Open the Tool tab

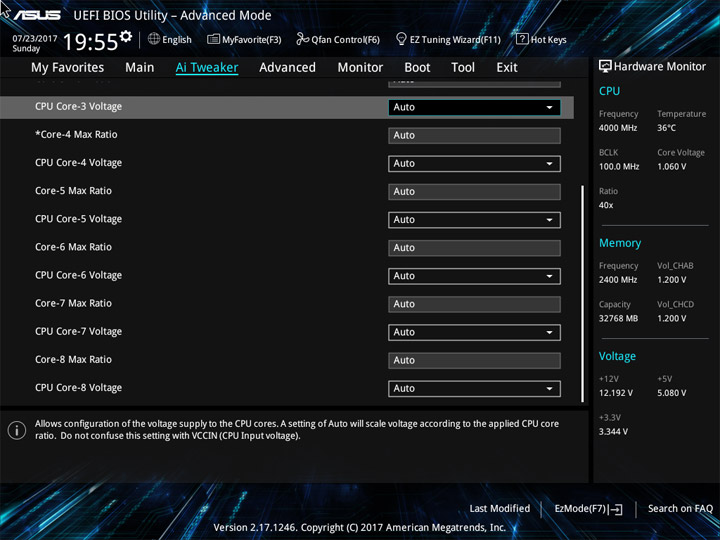463,68
